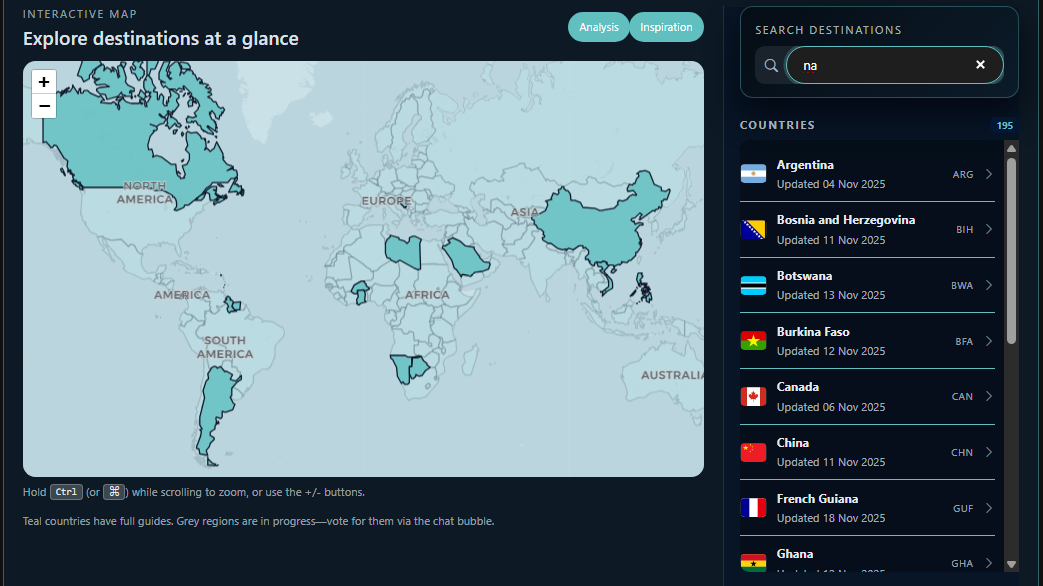Open the Burkina Faso destination entry

click(867, 341)
